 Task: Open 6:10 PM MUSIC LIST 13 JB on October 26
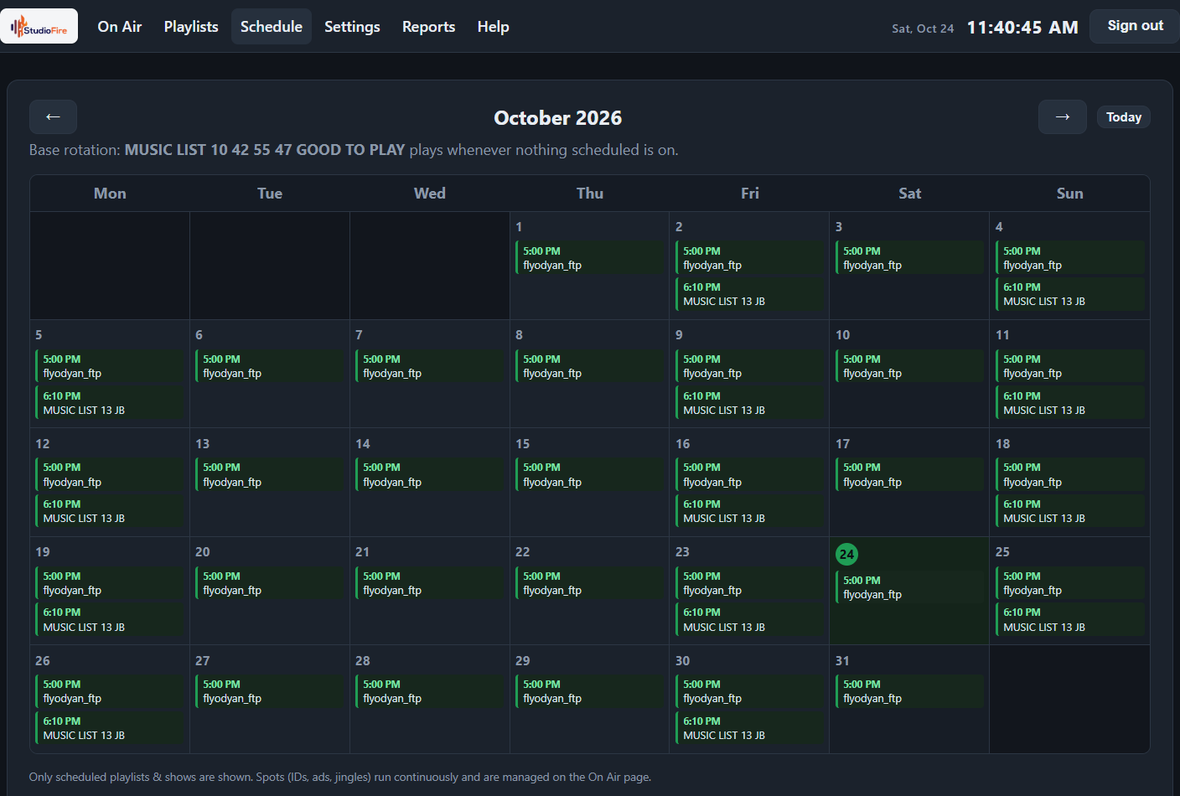click(x=109, y=728)
